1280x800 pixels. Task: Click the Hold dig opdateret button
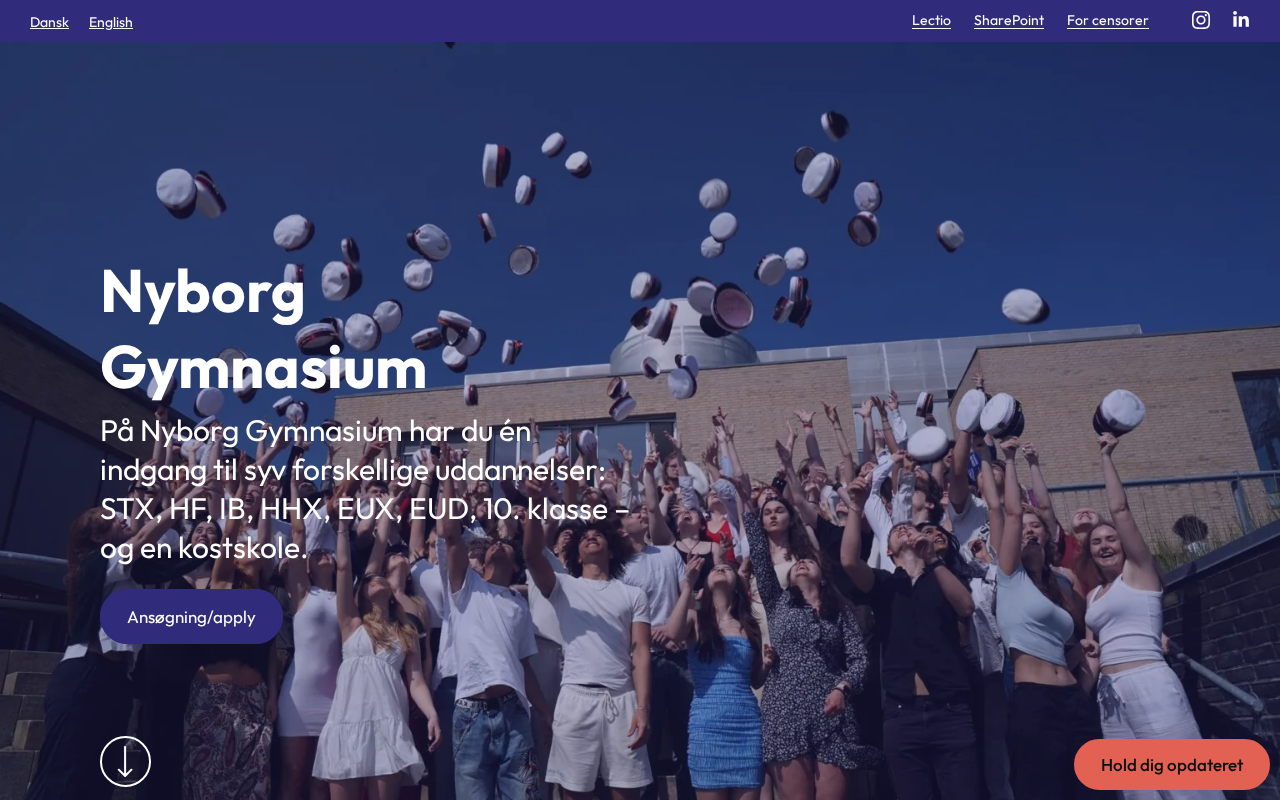(1172, 765)
